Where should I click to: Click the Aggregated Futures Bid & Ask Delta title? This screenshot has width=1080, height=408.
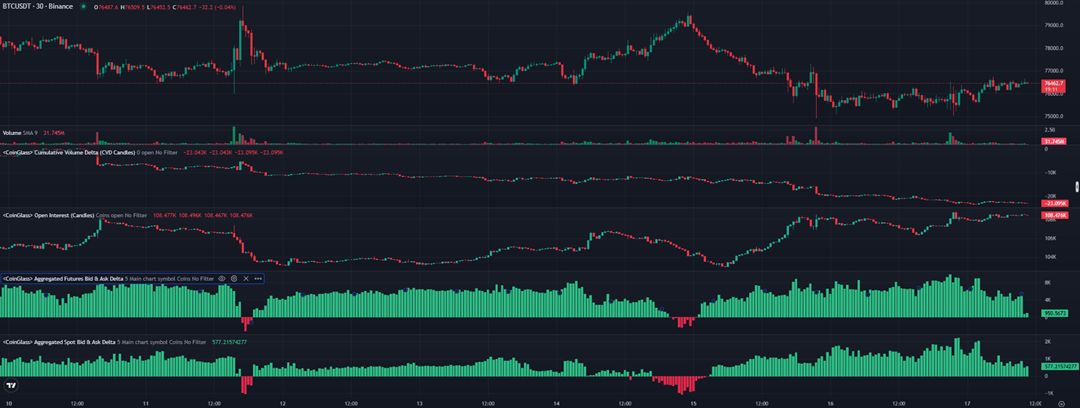(63, 278)
